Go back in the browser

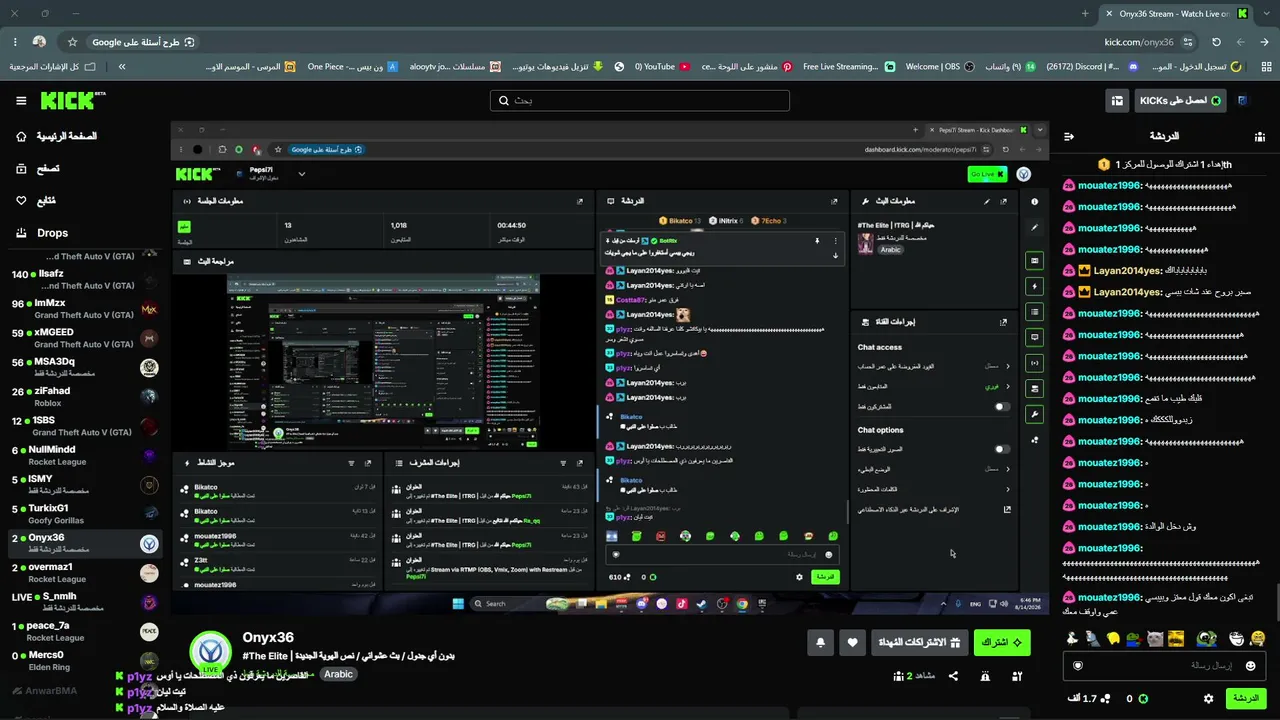pos(1265,42)
